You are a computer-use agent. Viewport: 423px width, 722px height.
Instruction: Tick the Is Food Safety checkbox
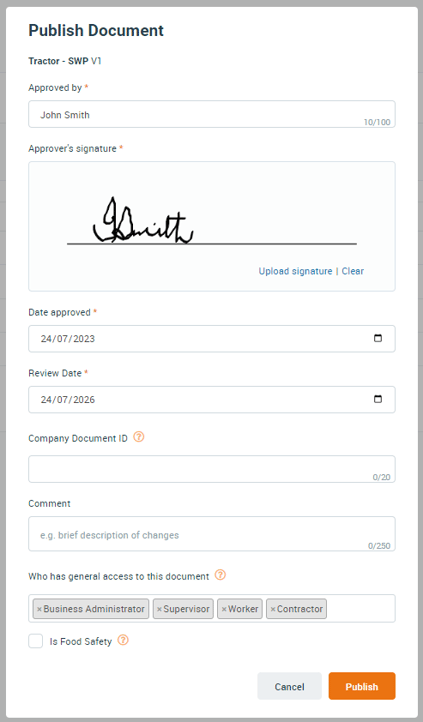click(x=35, y=641)
